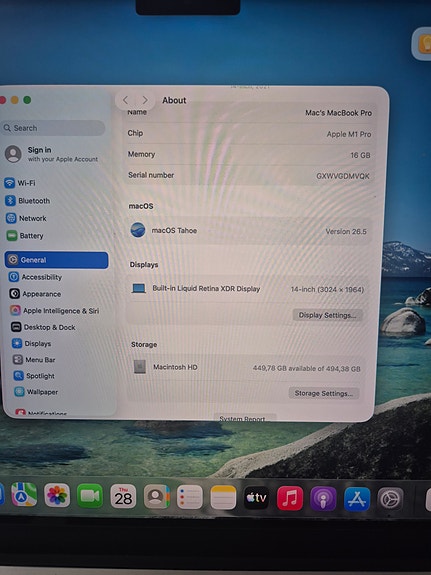Open Accessibility settings

click(35, 277)
